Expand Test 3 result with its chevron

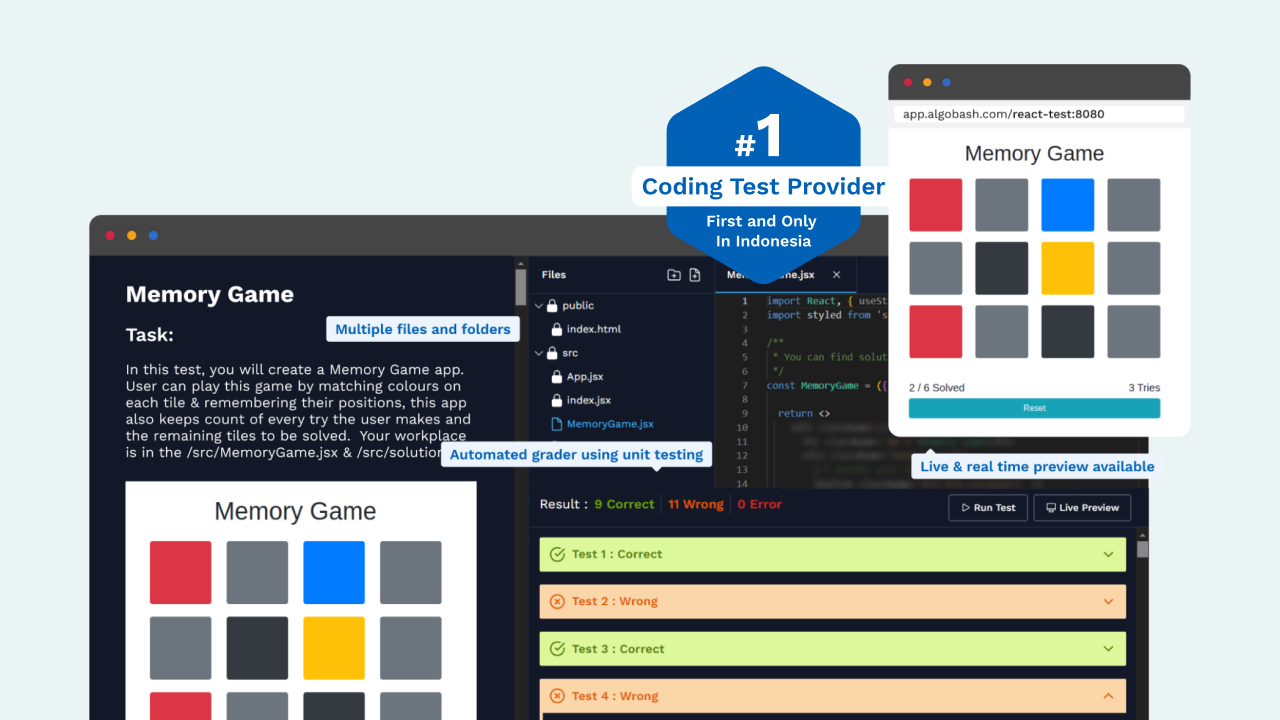[x=1108, y=649]
